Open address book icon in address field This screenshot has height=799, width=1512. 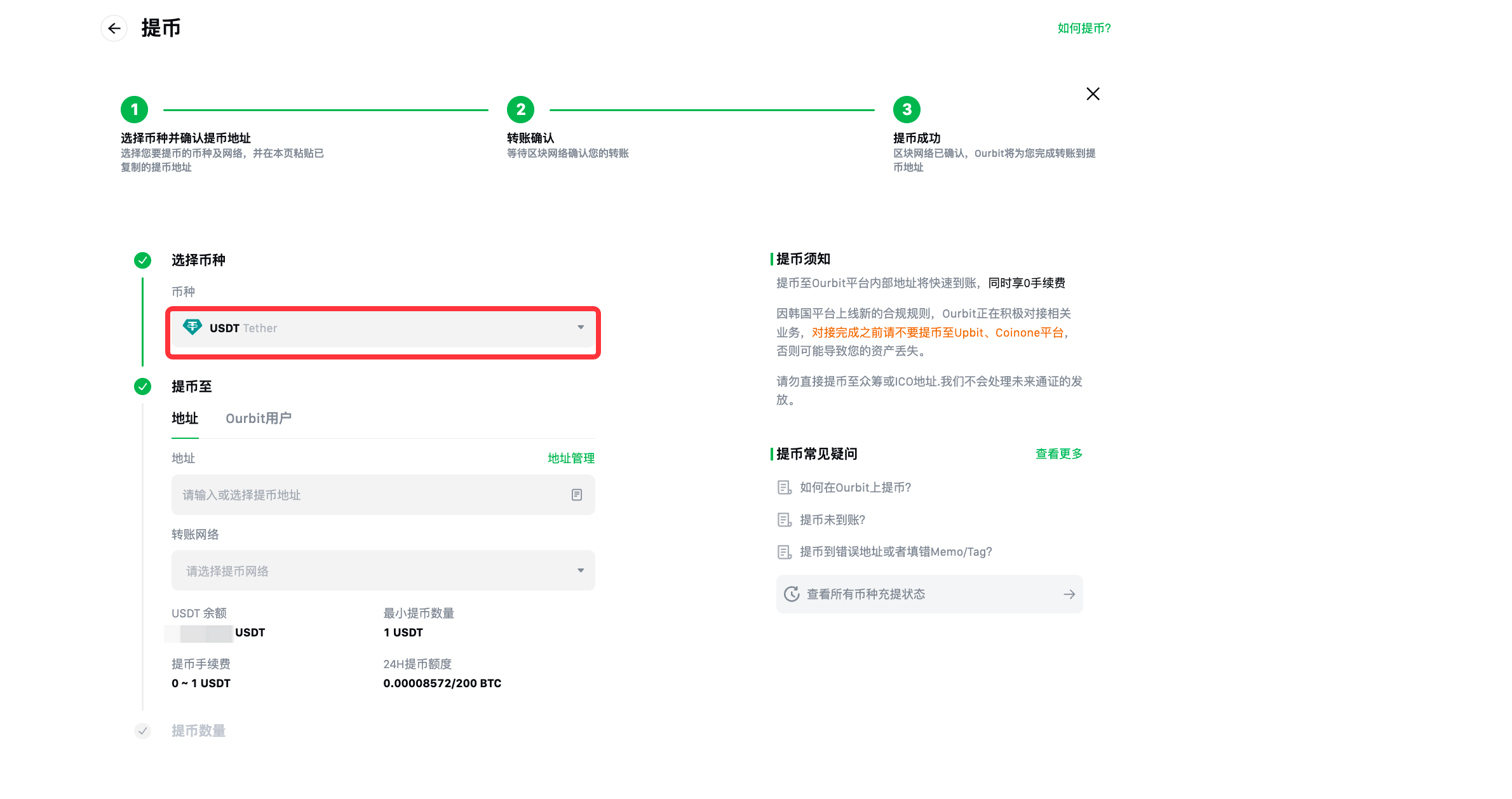click(577, 495)
